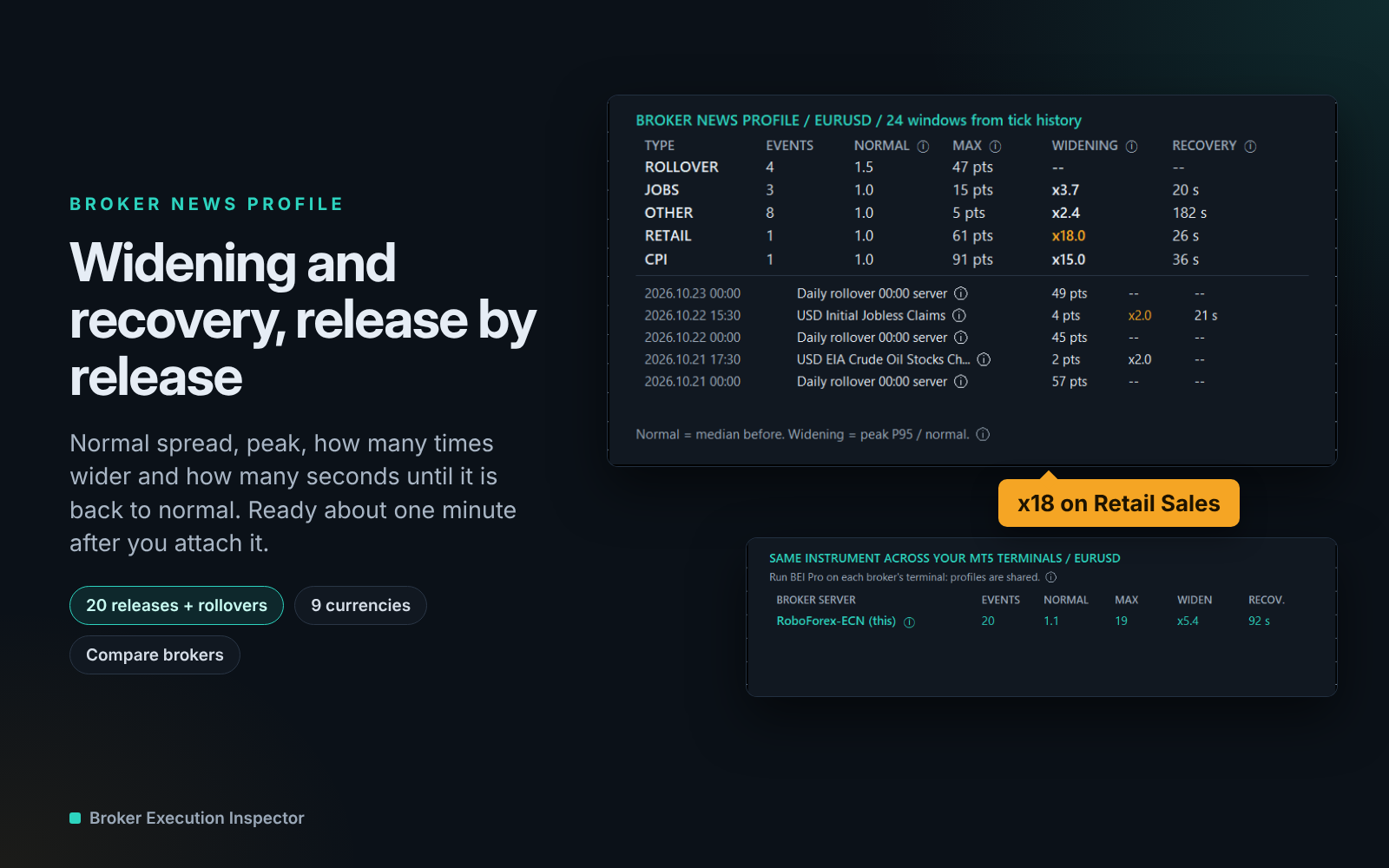Click info icon after 'profiles are shared.' text

point(1051,577)
